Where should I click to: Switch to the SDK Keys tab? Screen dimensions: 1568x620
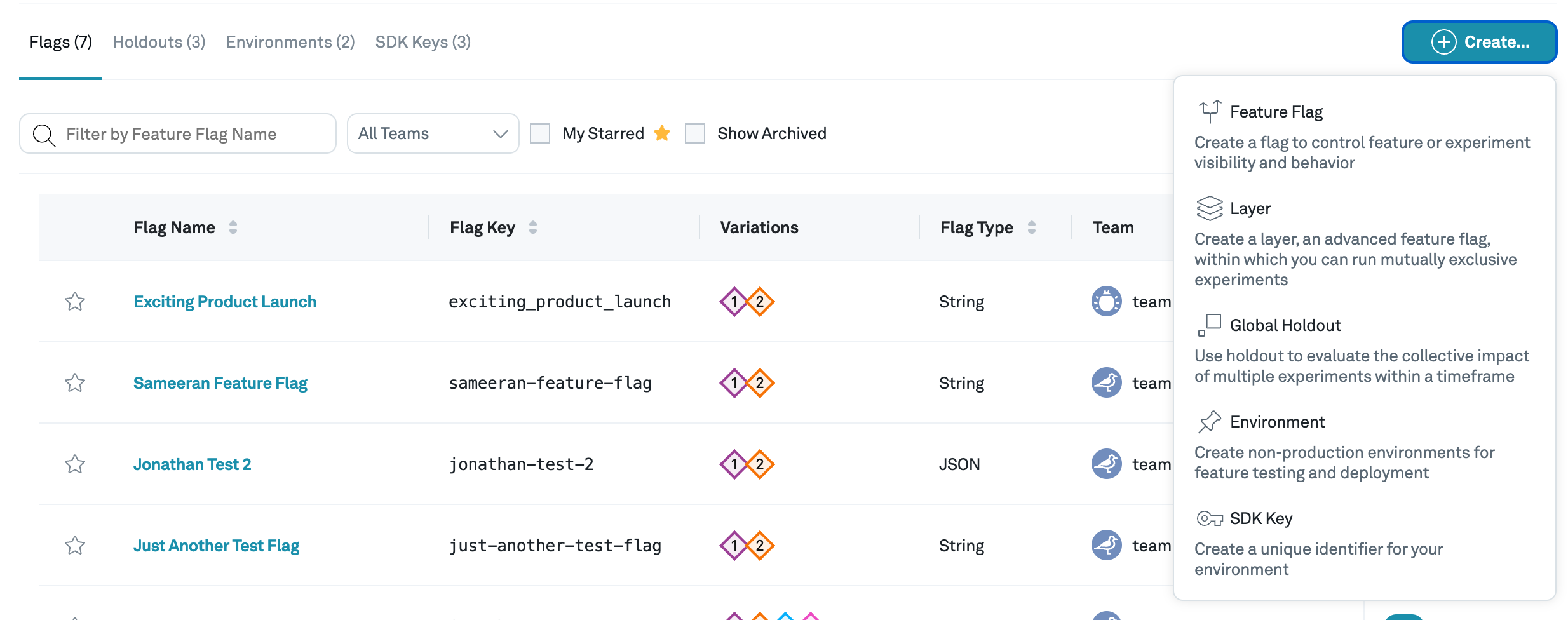[x=422, y=42]
